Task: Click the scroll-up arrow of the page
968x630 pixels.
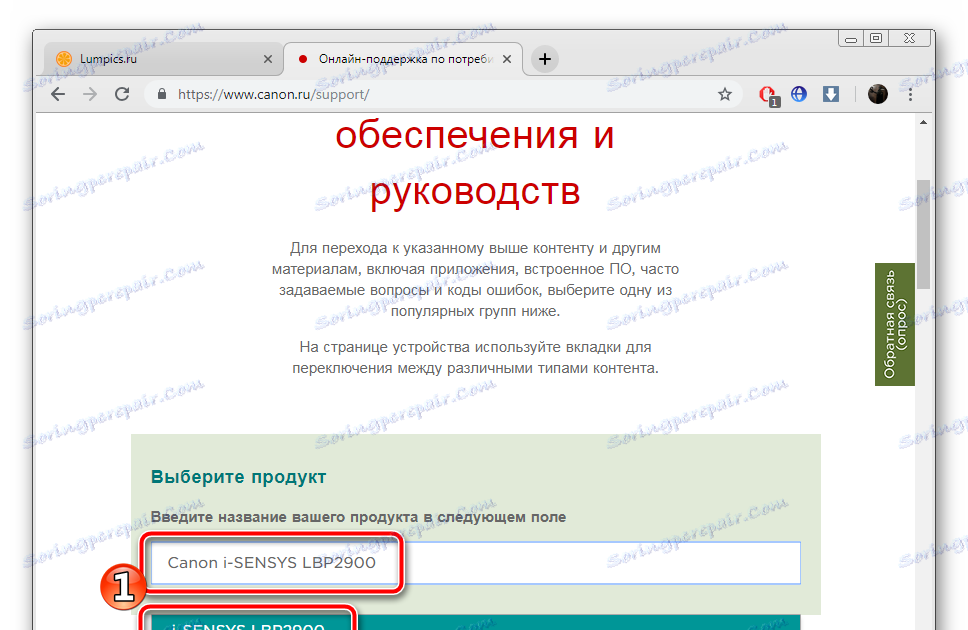Action: (x=924, y=122)
